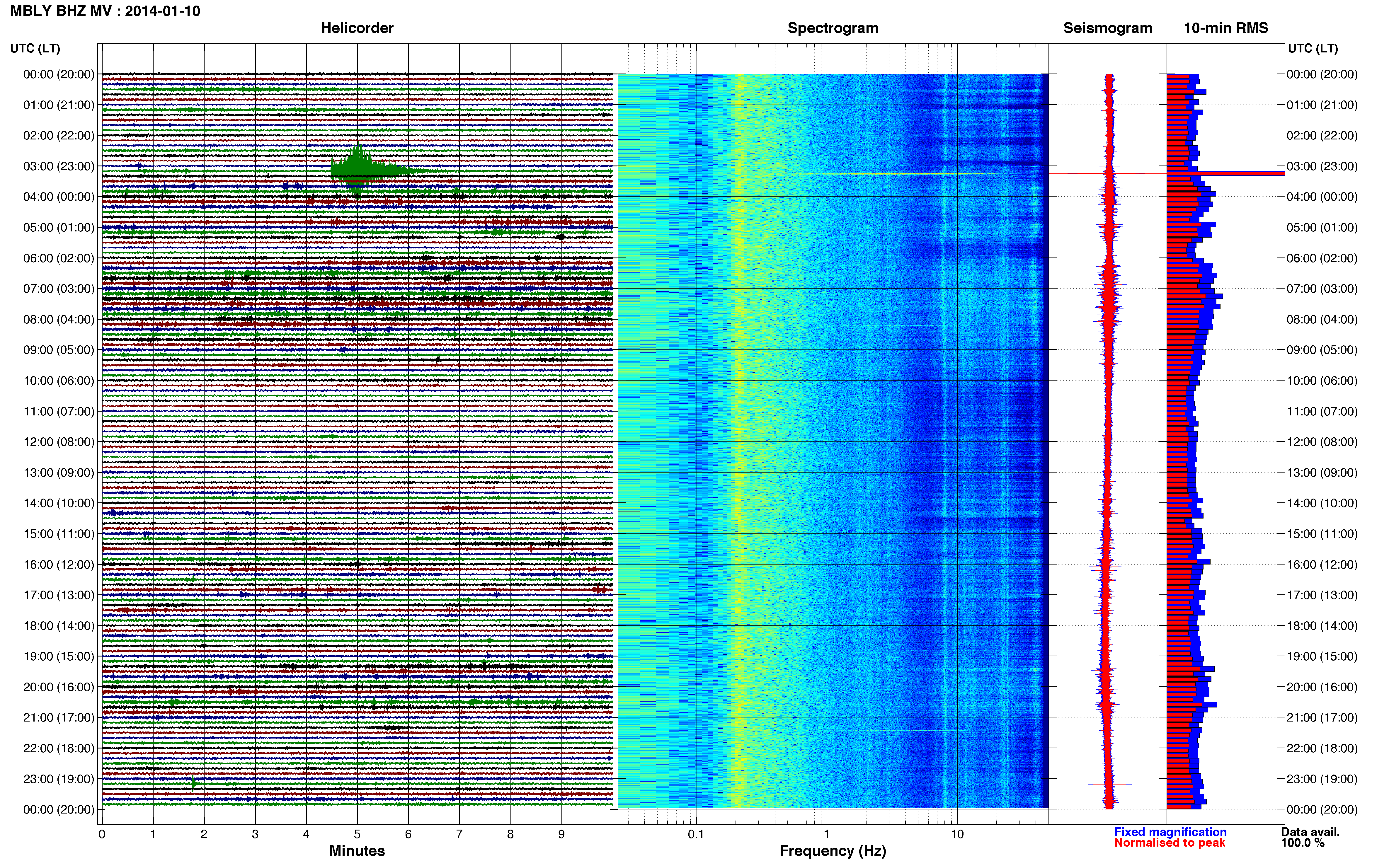This screenshot has height=868, width=1389.
Task: Select the 'Spectrogram' panel heading
Action: tap(833, 28)
